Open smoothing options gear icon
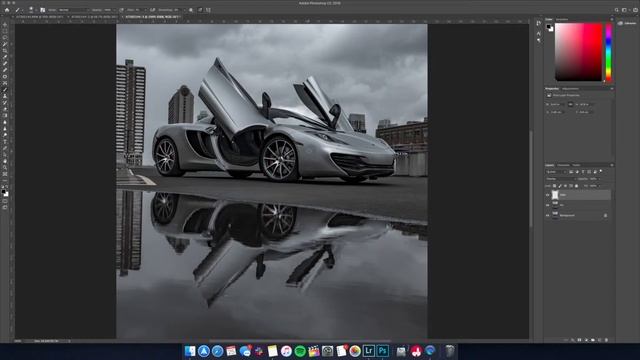Screen dimensions: 640x360 click(x=191, y=10)
